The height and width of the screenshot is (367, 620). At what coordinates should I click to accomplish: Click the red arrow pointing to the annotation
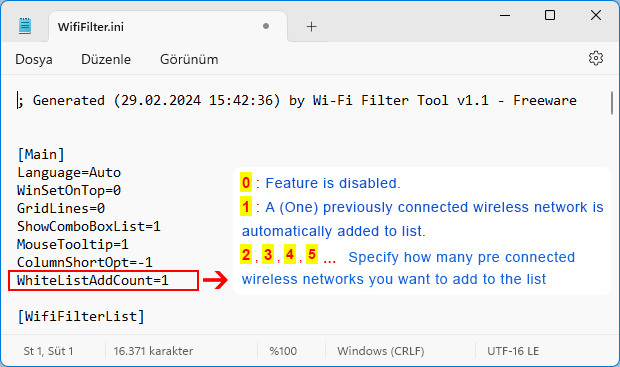click(x=215, y=280)
